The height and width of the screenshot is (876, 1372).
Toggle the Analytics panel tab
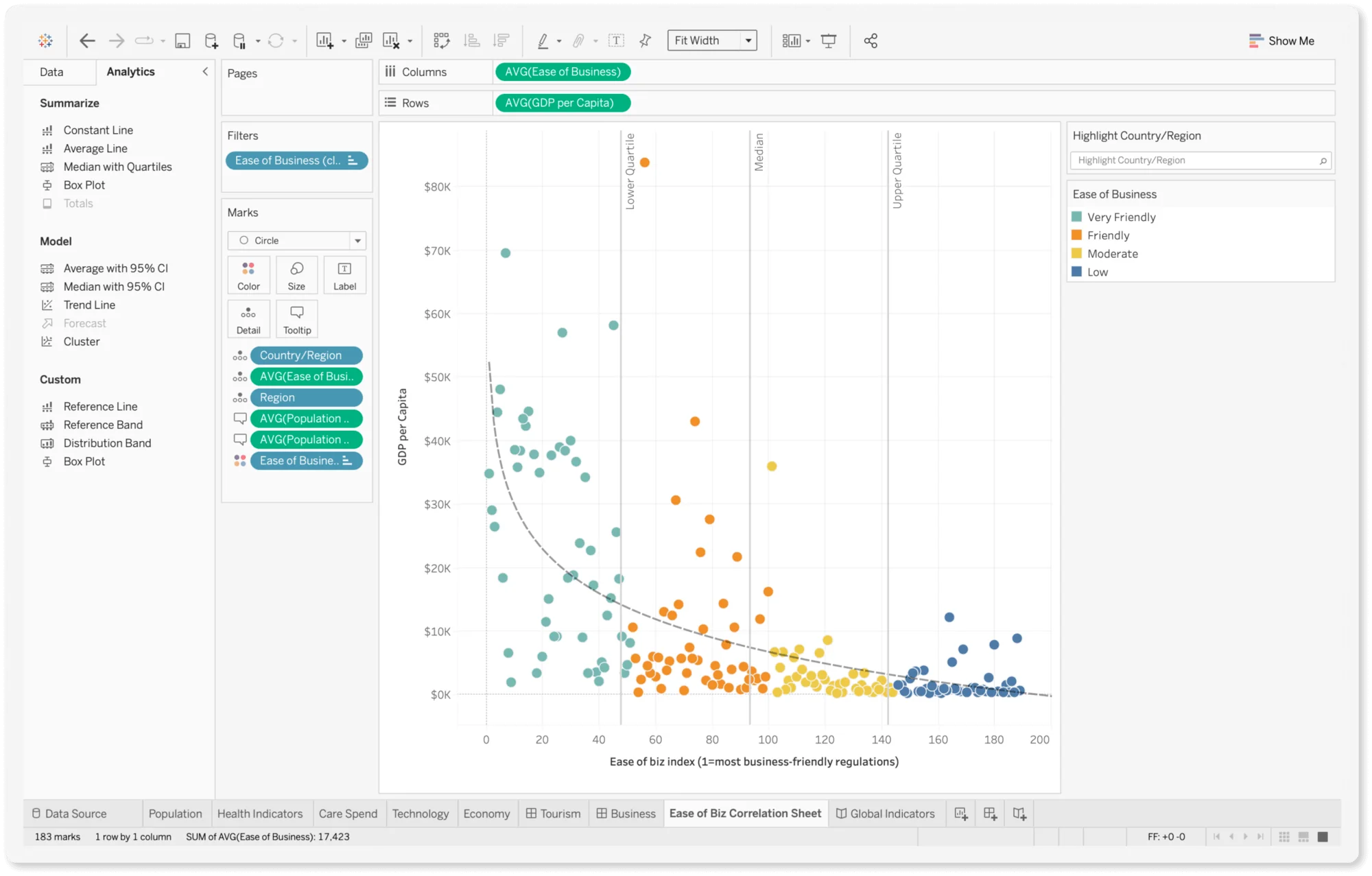click(x=131, y=71)
